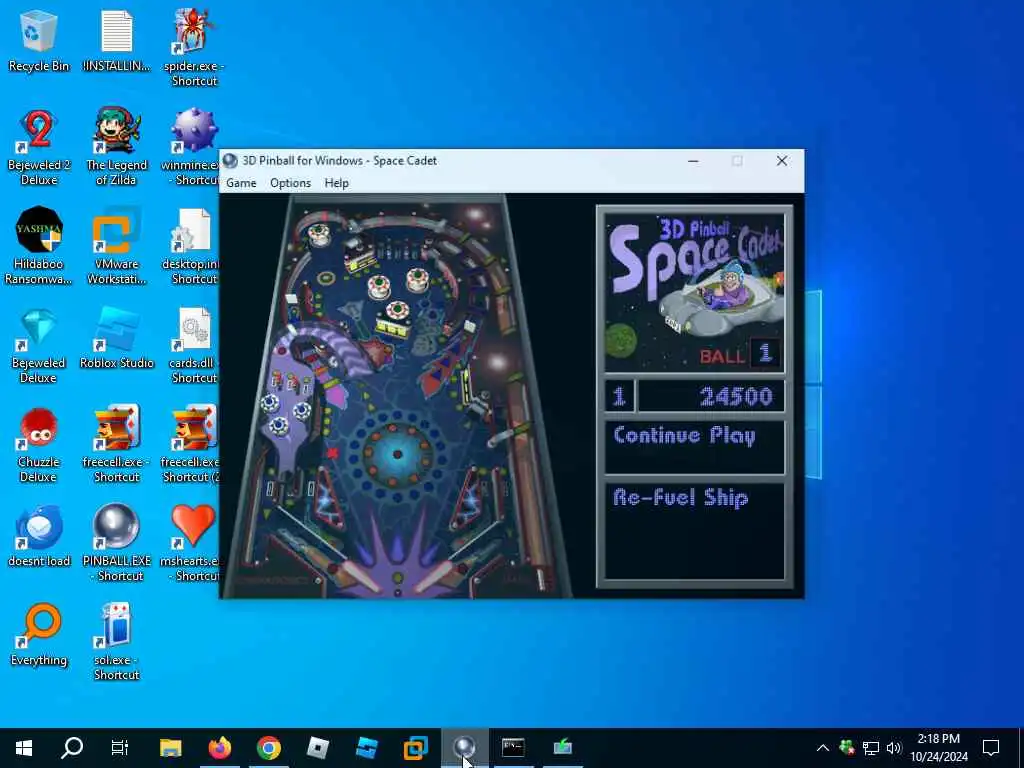Open Task View from the taskbar
The height and width of the screenshot is (768, 1024).
point(120,748)
